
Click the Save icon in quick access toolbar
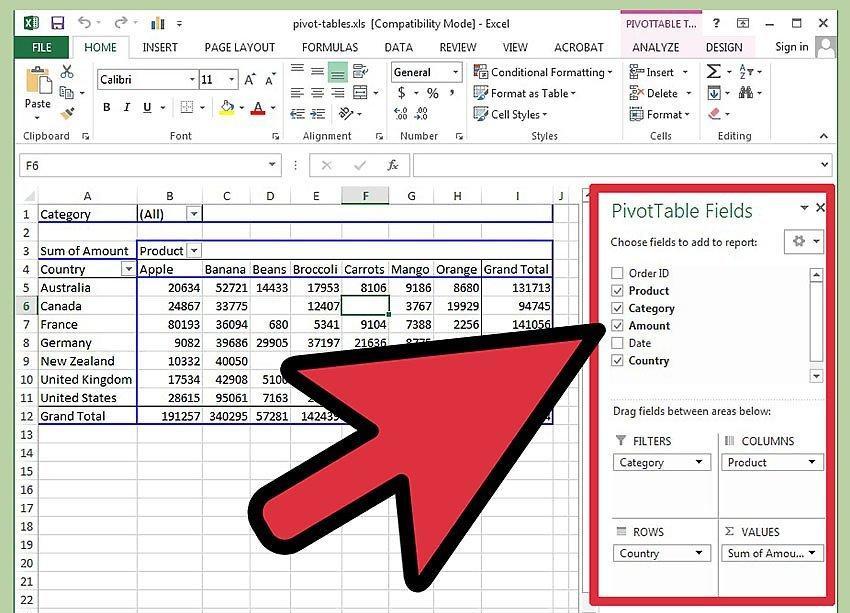pos(57,23)
